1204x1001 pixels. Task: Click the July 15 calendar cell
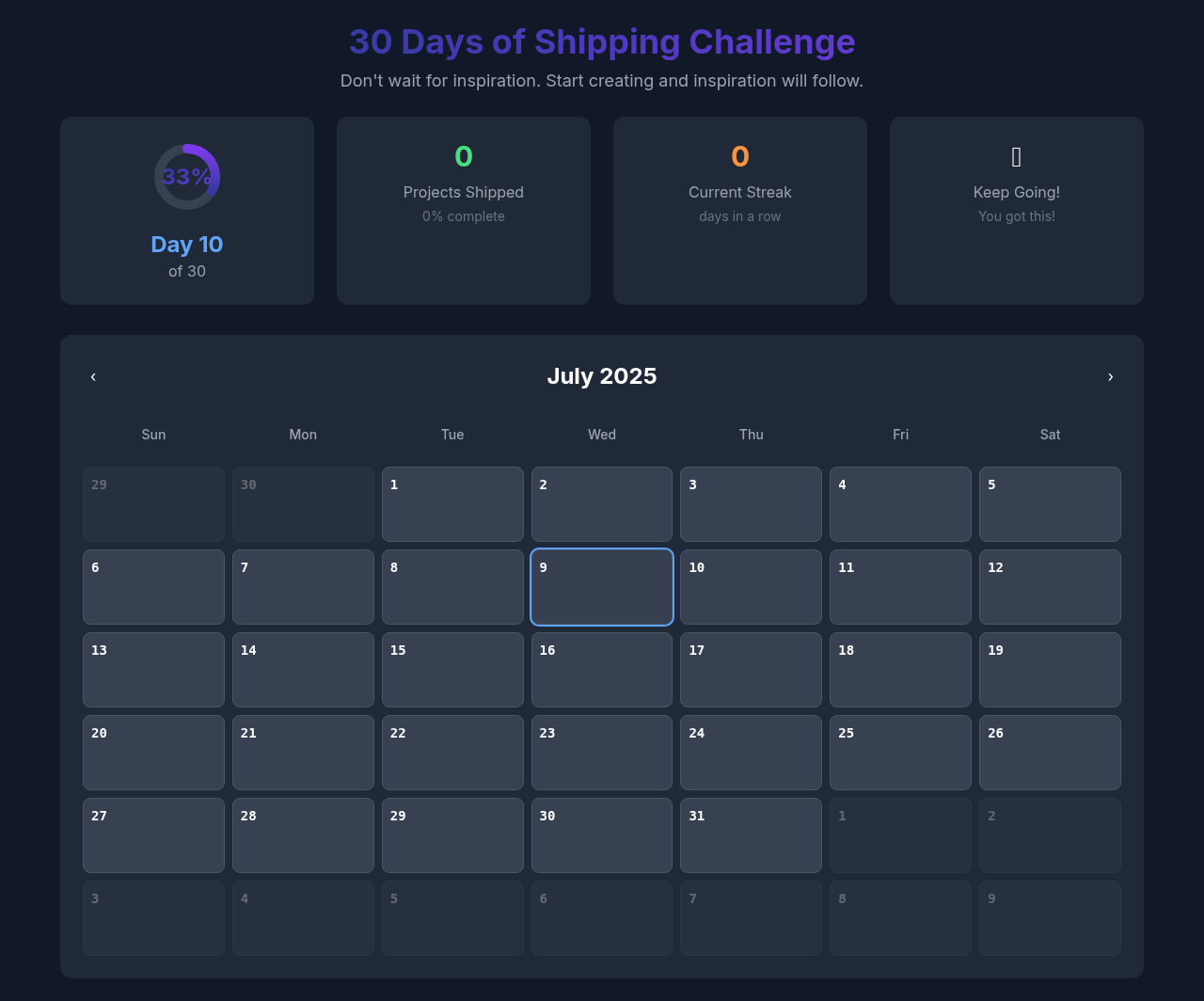[x=452, y=670]
